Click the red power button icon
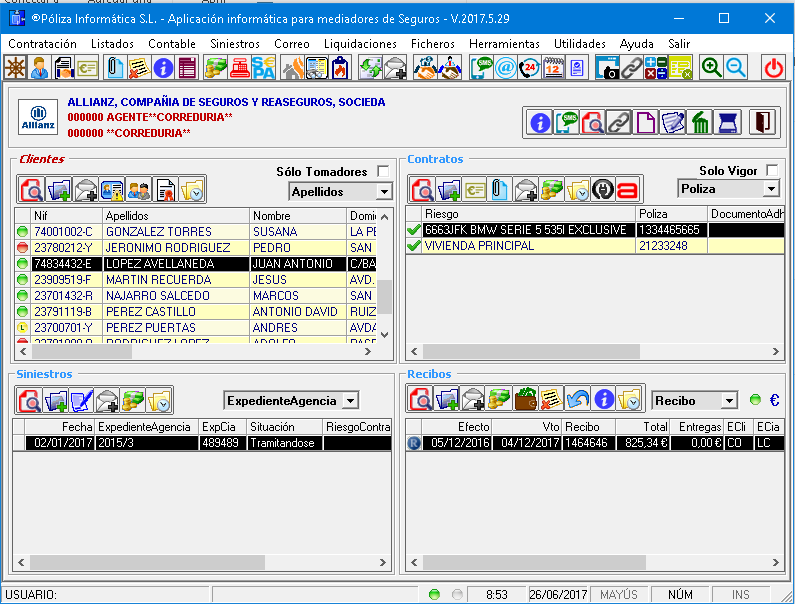 [774, 67]
